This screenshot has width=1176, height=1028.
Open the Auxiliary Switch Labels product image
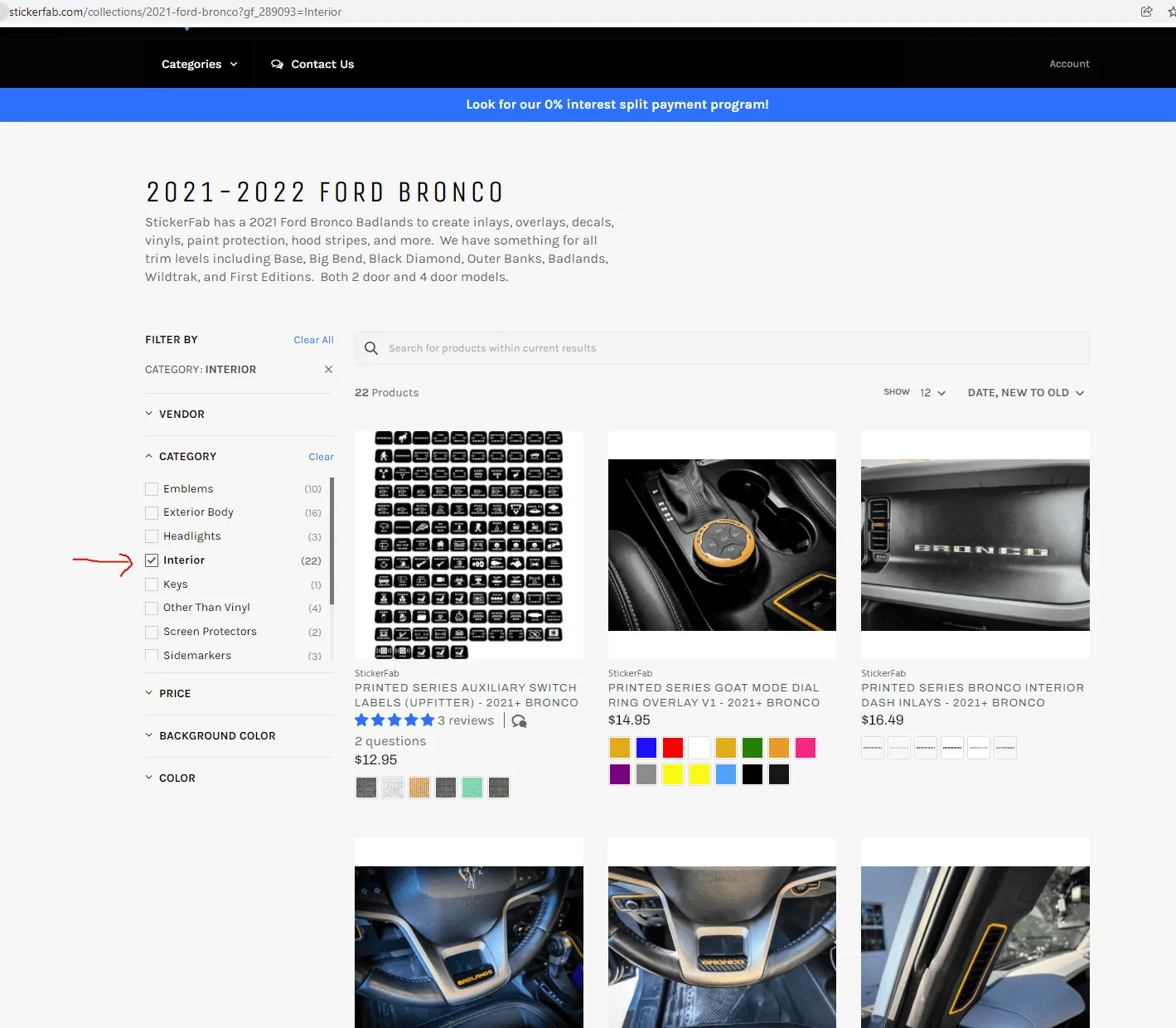469,545
